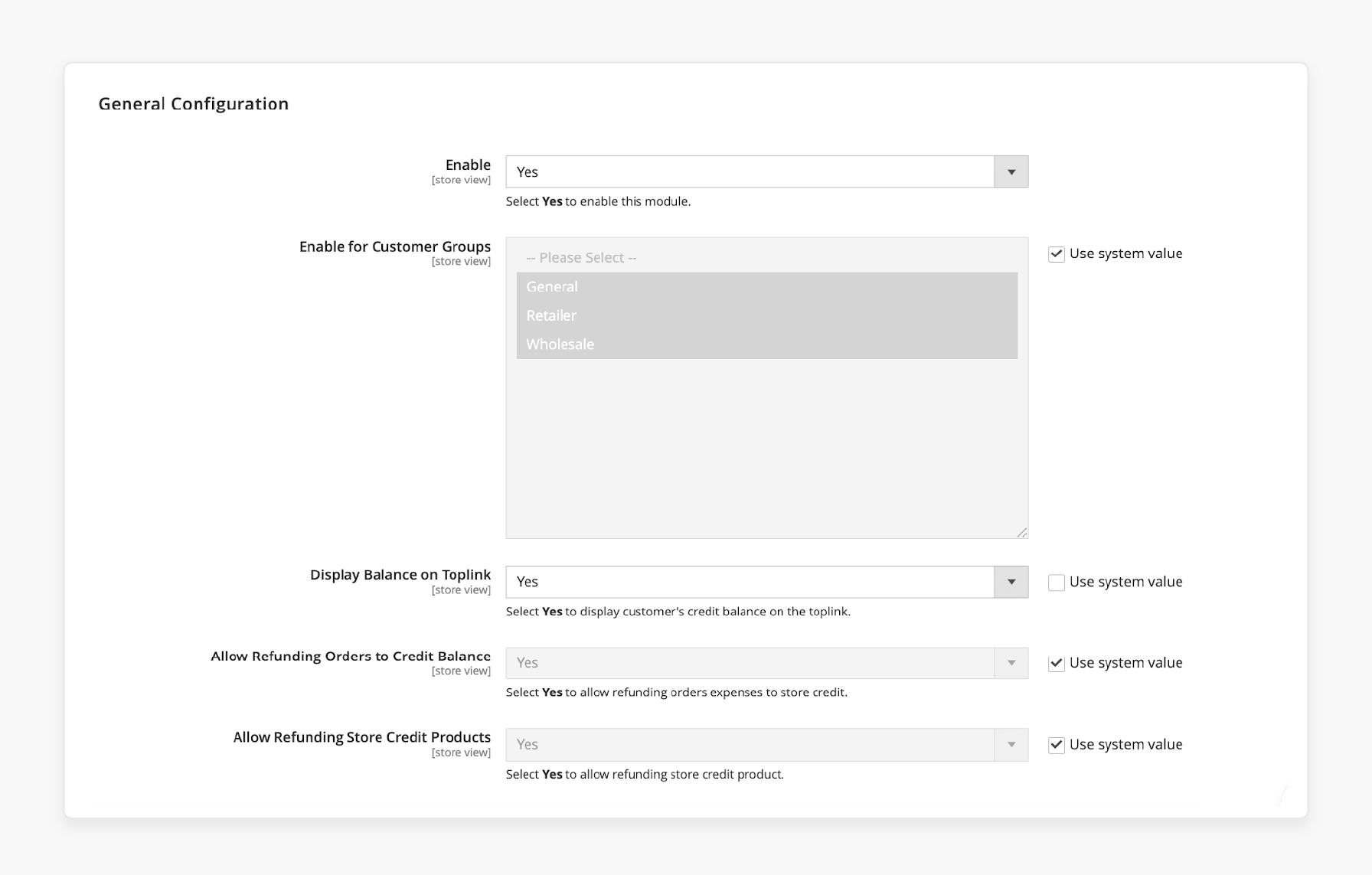
Task: Open the Display Balance on Toplink dropdown
Action: click(766, 582)
